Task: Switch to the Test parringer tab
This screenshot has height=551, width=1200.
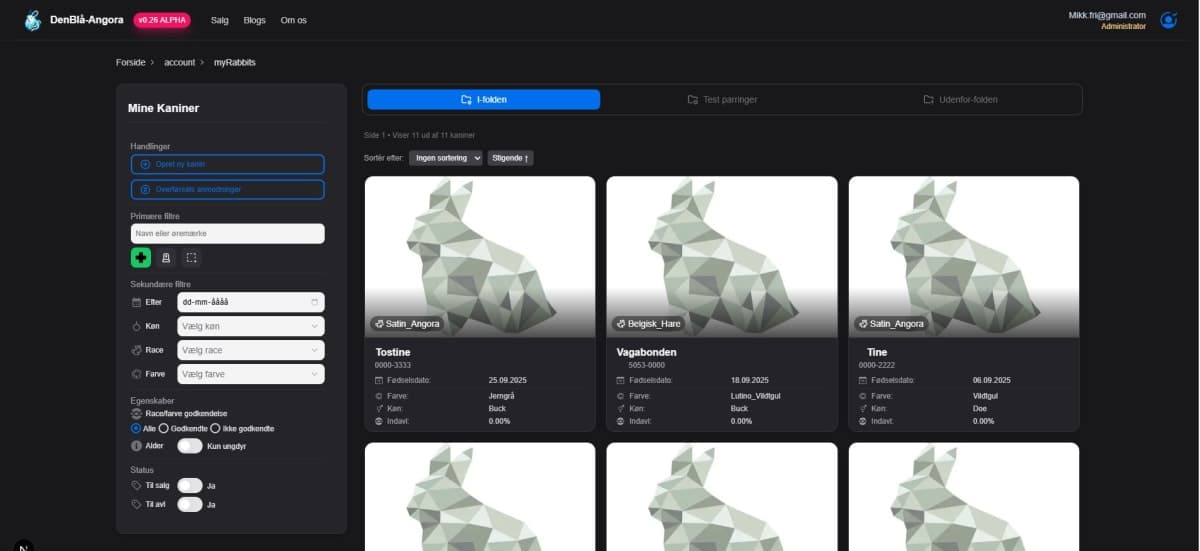Action: point(722,99)
